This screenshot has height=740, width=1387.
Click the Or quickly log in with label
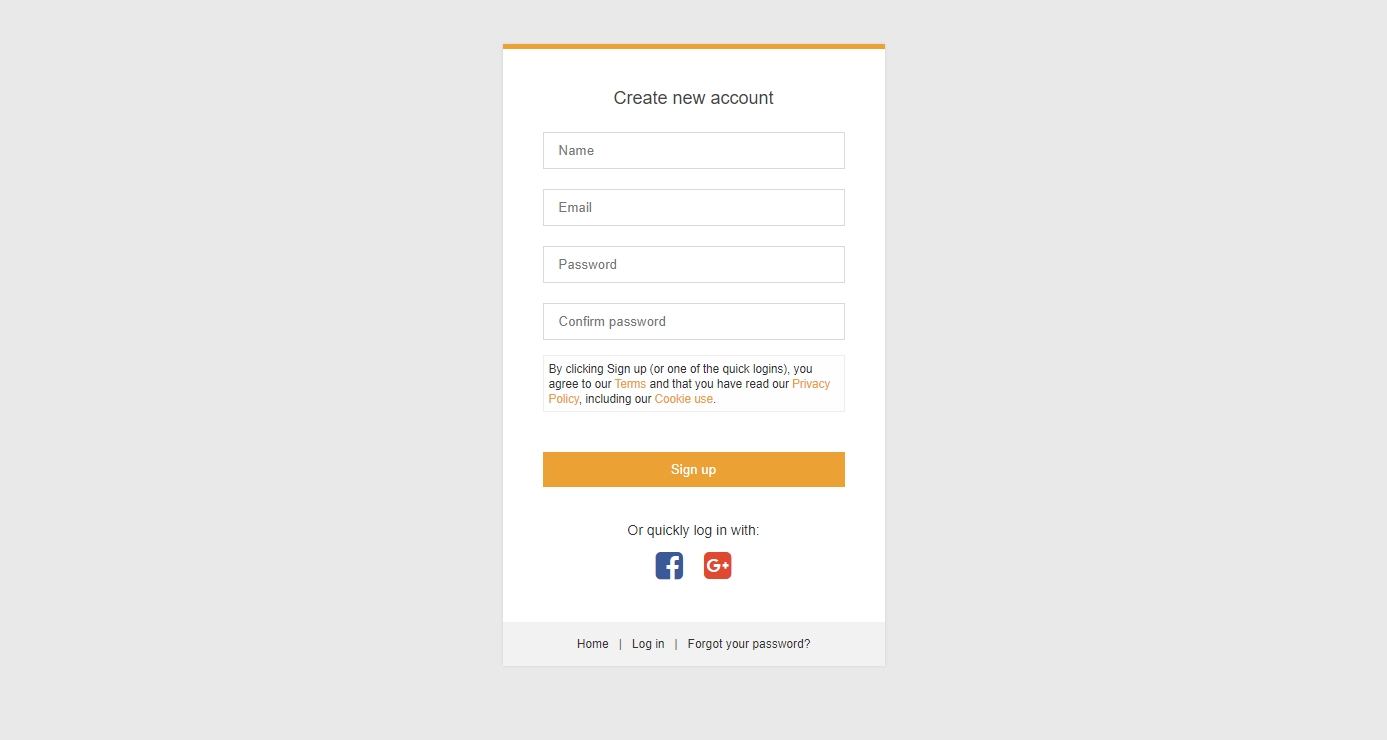point(693,530)
